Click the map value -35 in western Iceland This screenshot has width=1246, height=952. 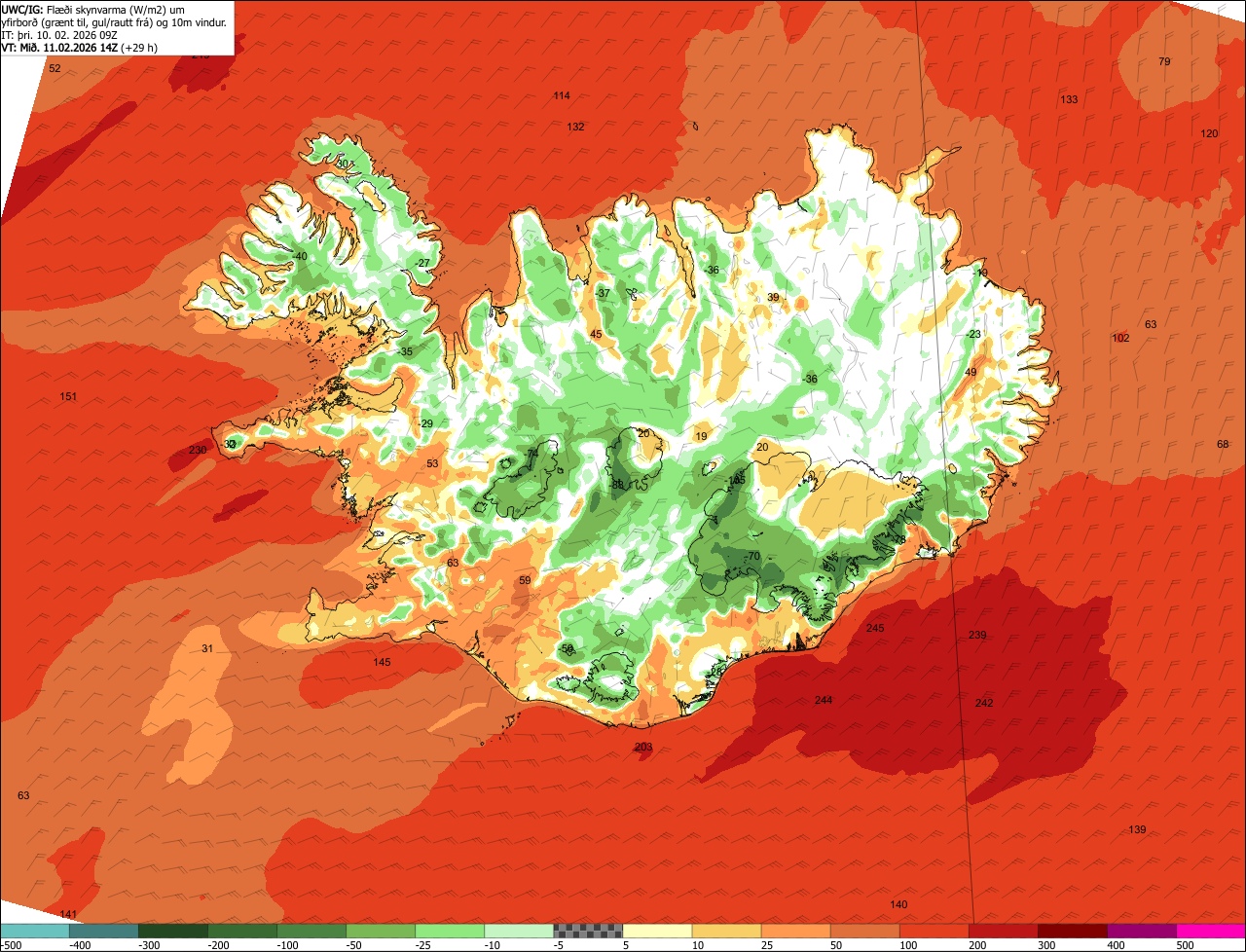pos(405,352)
